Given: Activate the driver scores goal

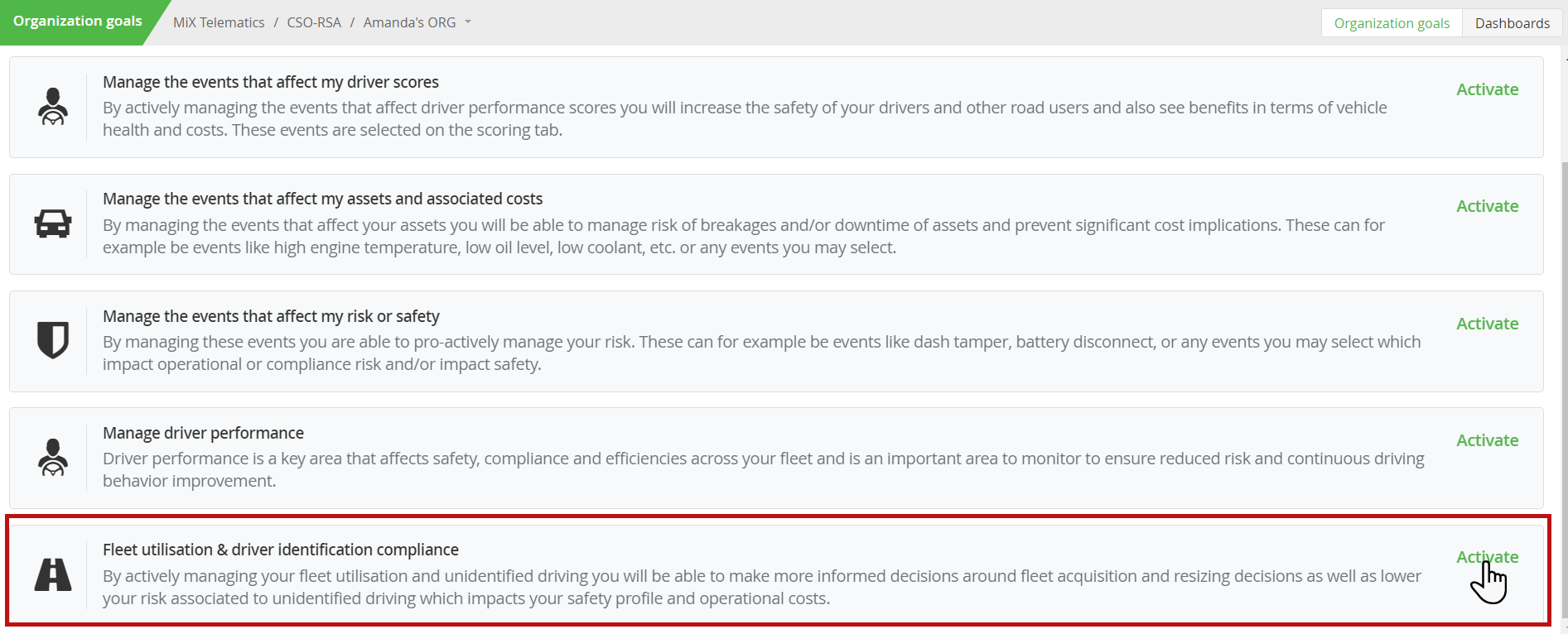Looking at the screenshot, I should 1487,89.
